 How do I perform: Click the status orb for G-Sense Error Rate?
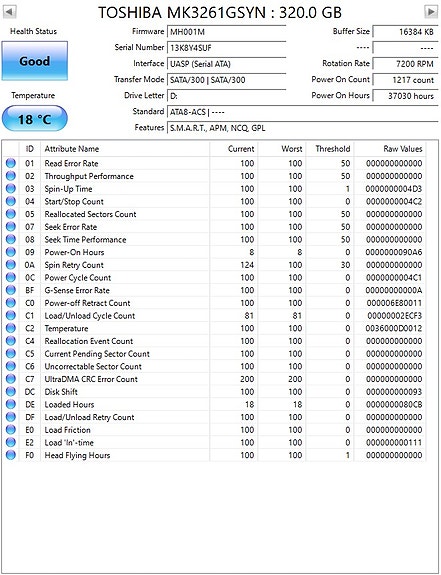click(11, 290)
